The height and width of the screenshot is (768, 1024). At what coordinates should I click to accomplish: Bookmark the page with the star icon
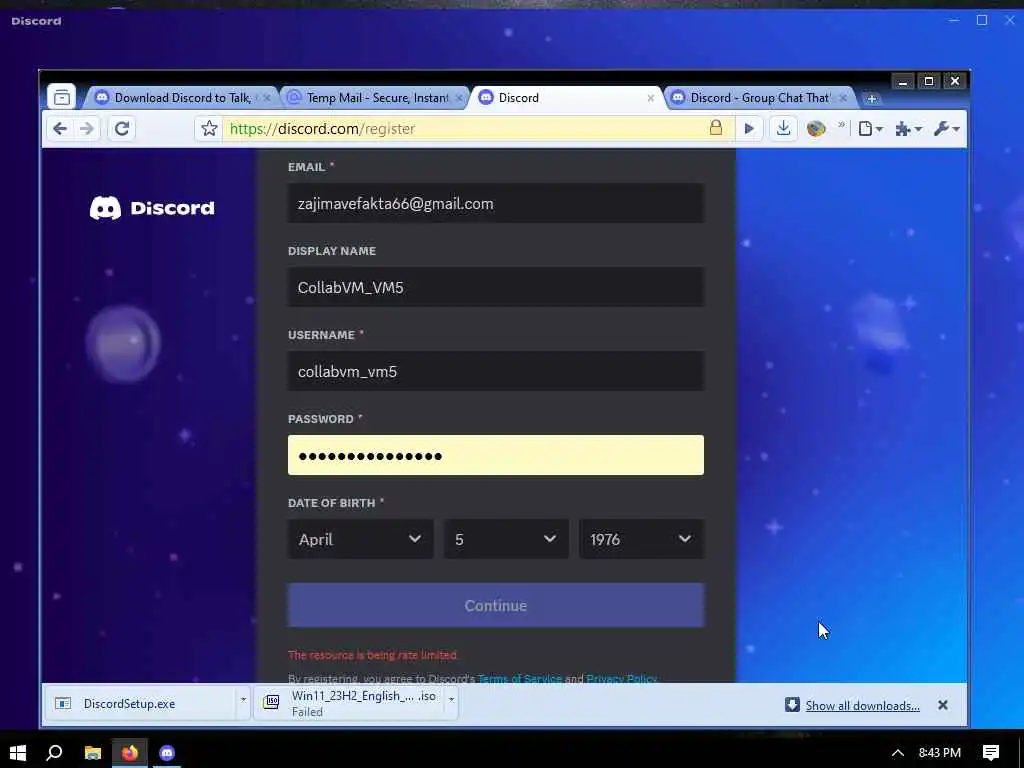tap(209, 129)
